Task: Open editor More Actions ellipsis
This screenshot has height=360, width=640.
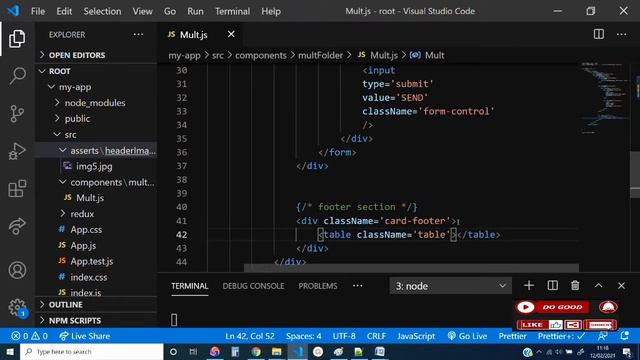Action: 622,34
